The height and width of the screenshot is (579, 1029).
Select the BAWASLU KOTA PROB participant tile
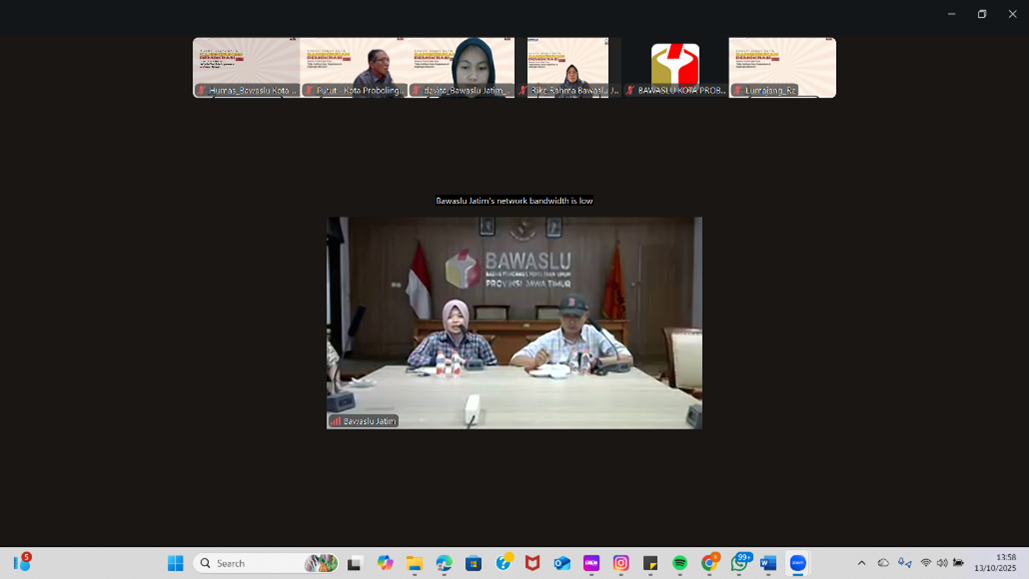675,68
